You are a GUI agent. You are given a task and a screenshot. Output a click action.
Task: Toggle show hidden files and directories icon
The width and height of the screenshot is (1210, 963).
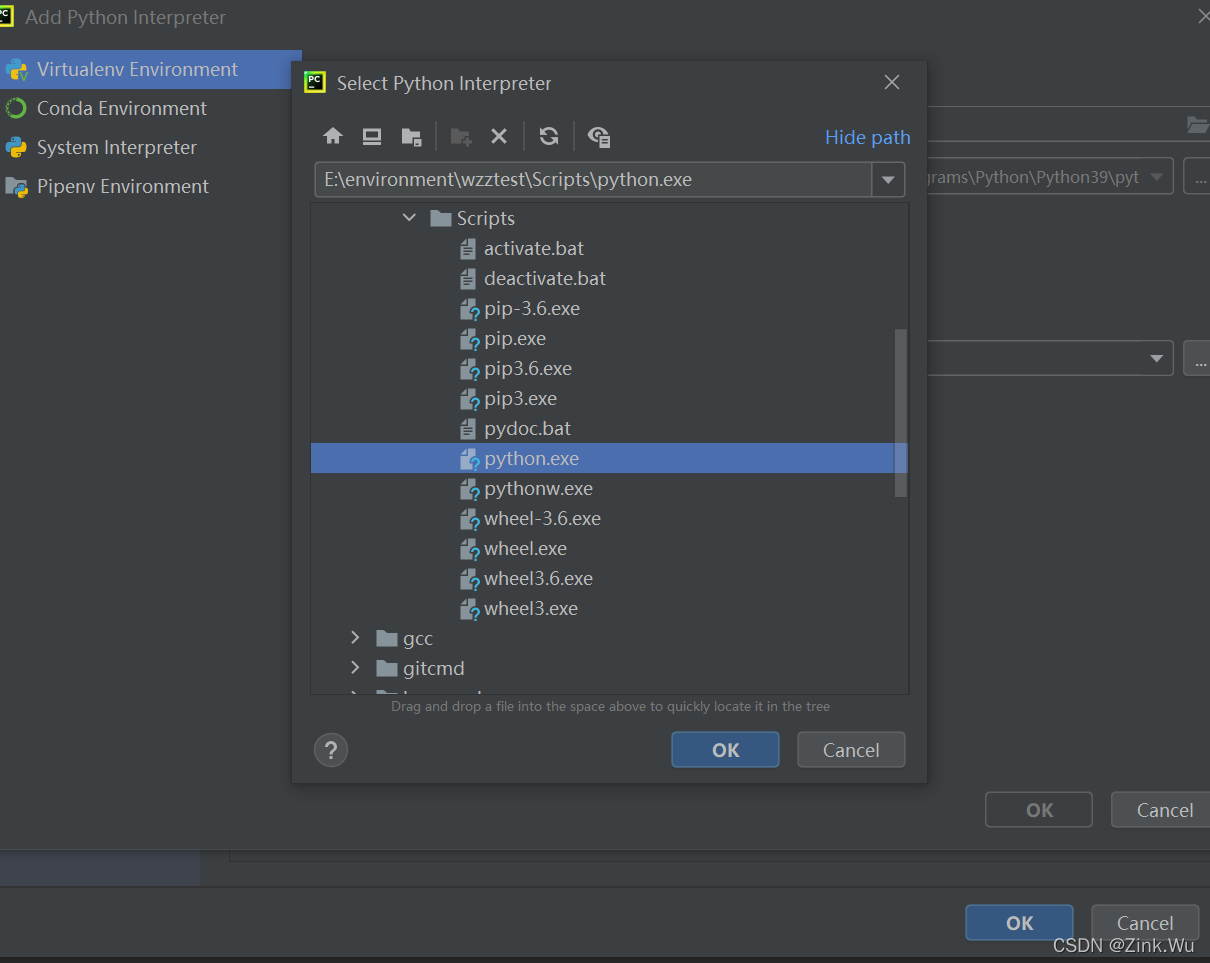(599, 137)
